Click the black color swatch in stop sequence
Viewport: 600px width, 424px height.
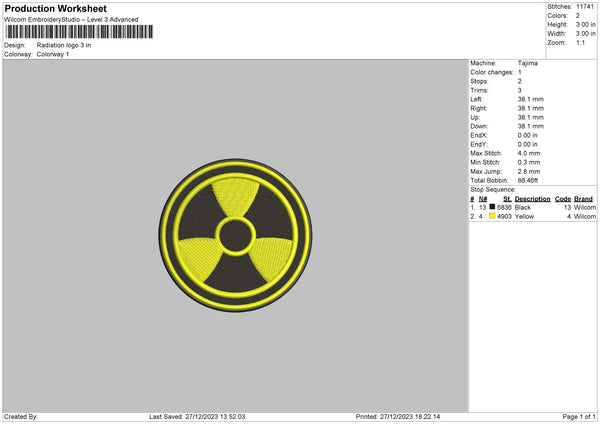[492, 207]
